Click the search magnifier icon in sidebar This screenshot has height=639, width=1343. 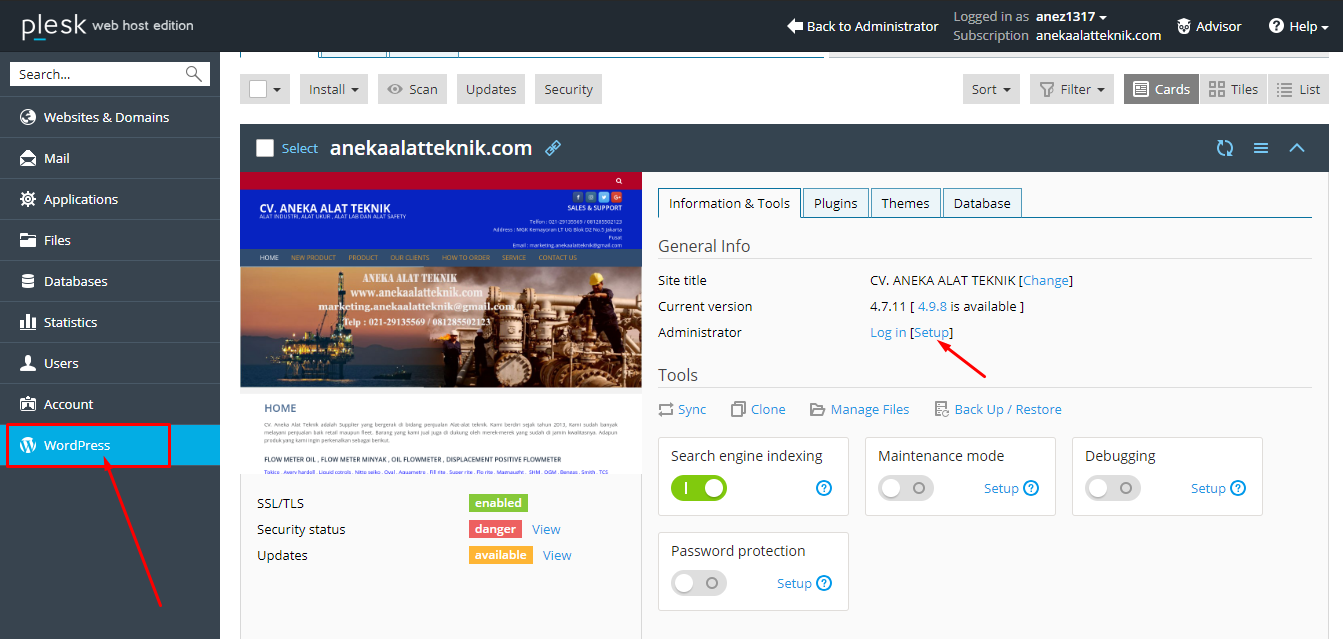pos(193,74)
